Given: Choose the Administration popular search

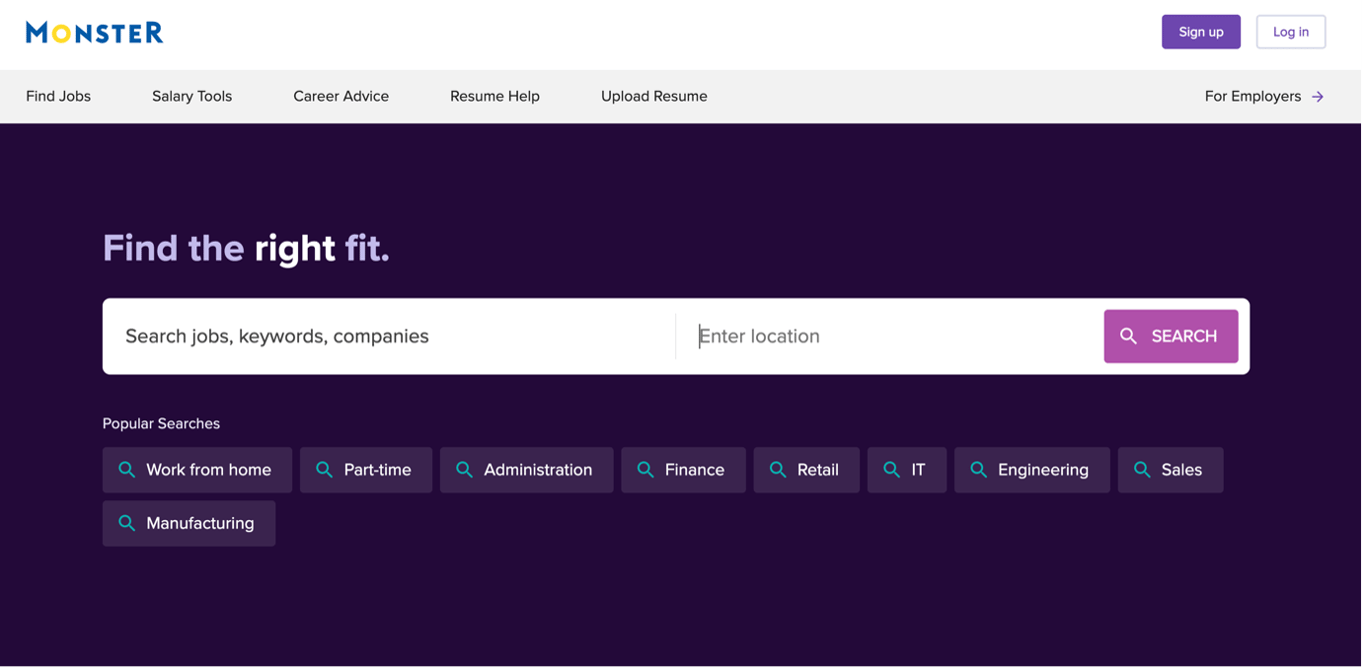Looking at the screenshot, I should click(528, 471).
